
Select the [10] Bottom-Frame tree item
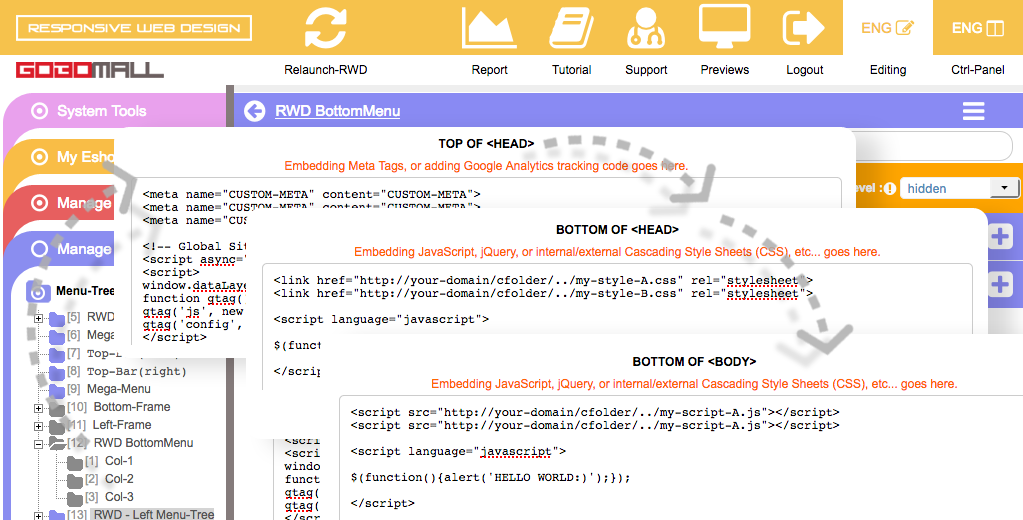(119, 407)
